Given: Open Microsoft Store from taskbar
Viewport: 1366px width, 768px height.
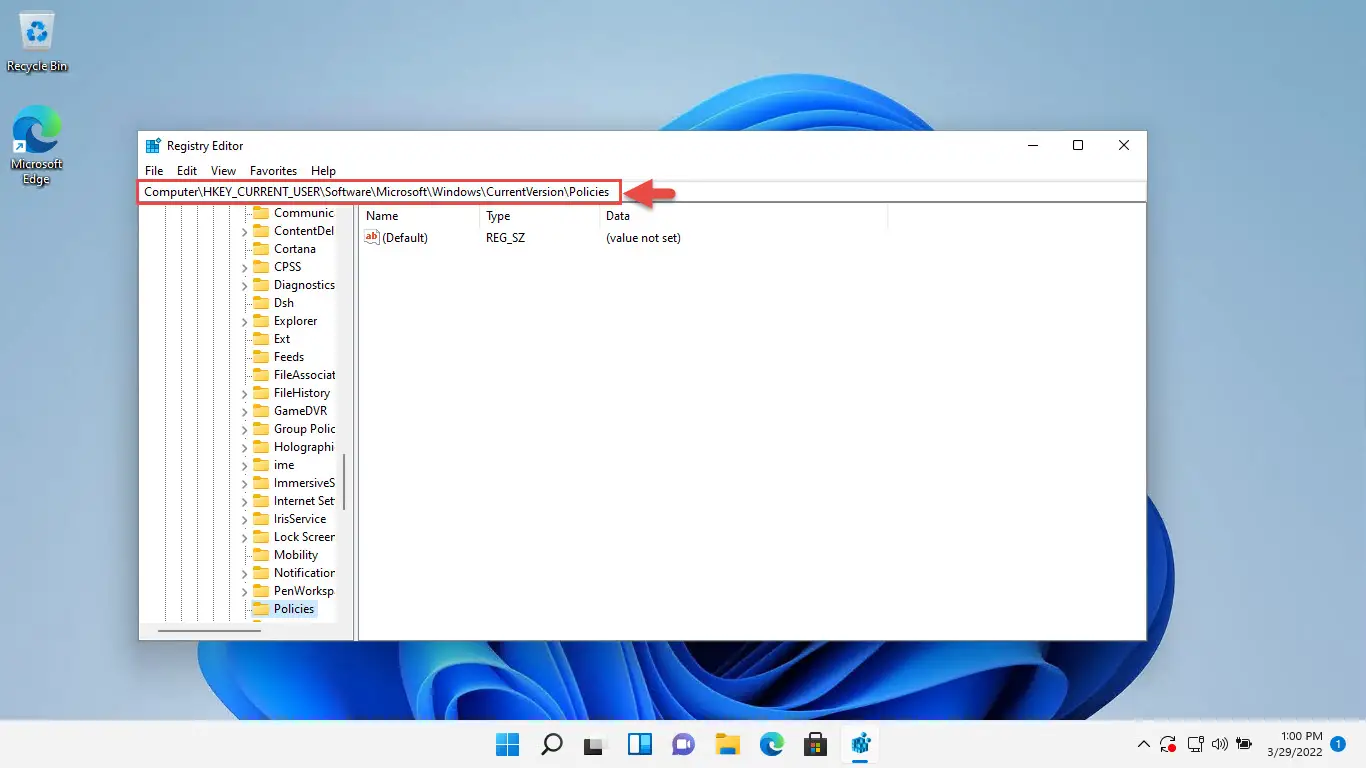Looking at the screenshot, I should pyautogui.click(x=816, y=744).
